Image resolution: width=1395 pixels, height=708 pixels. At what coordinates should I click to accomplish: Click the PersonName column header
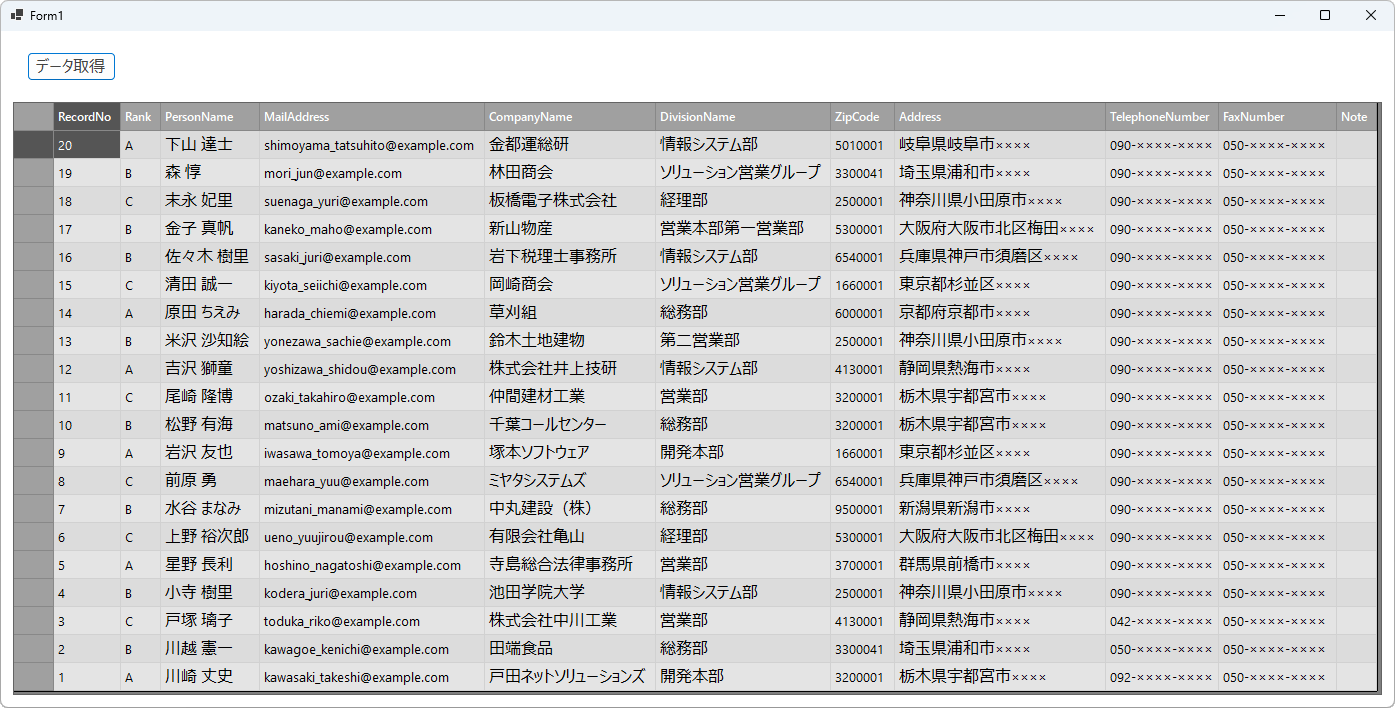(210, 117)
